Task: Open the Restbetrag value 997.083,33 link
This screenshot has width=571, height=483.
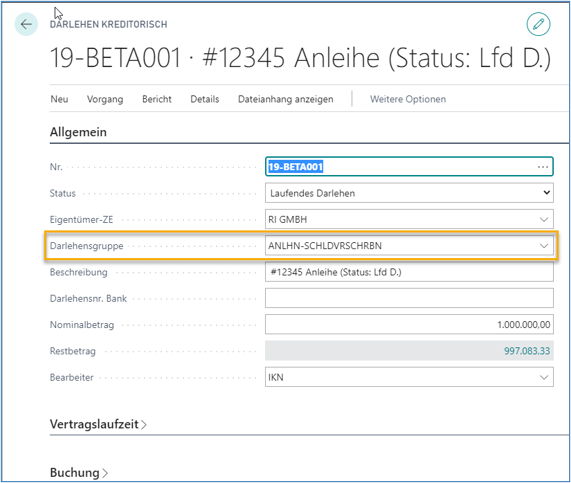Action: (x=527, y=351)
